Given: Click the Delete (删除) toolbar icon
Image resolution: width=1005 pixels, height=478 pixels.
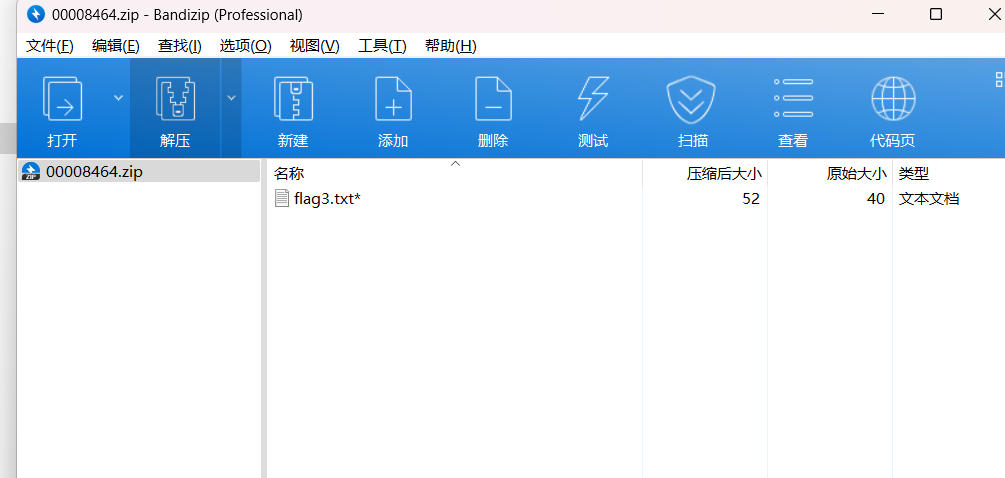Looking at the screenshot, I should pyautogui.click(x=493, y=99).
